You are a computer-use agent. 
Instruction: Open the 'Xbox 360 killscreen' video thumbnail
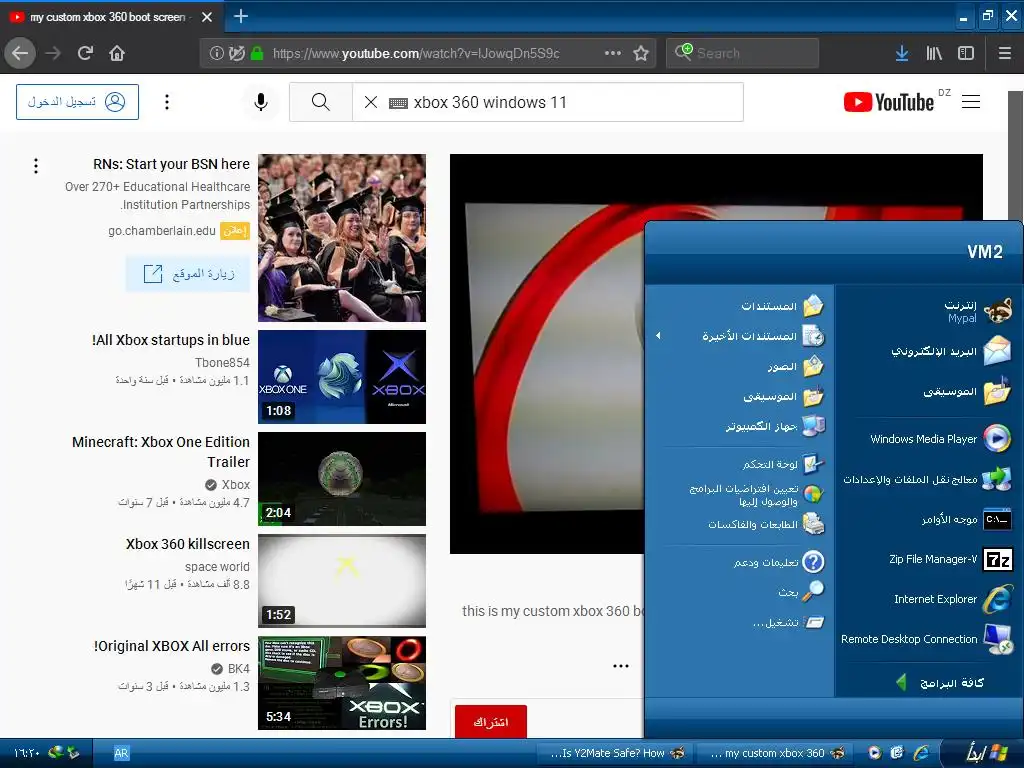pyautogui.click(x=342, y=581)
